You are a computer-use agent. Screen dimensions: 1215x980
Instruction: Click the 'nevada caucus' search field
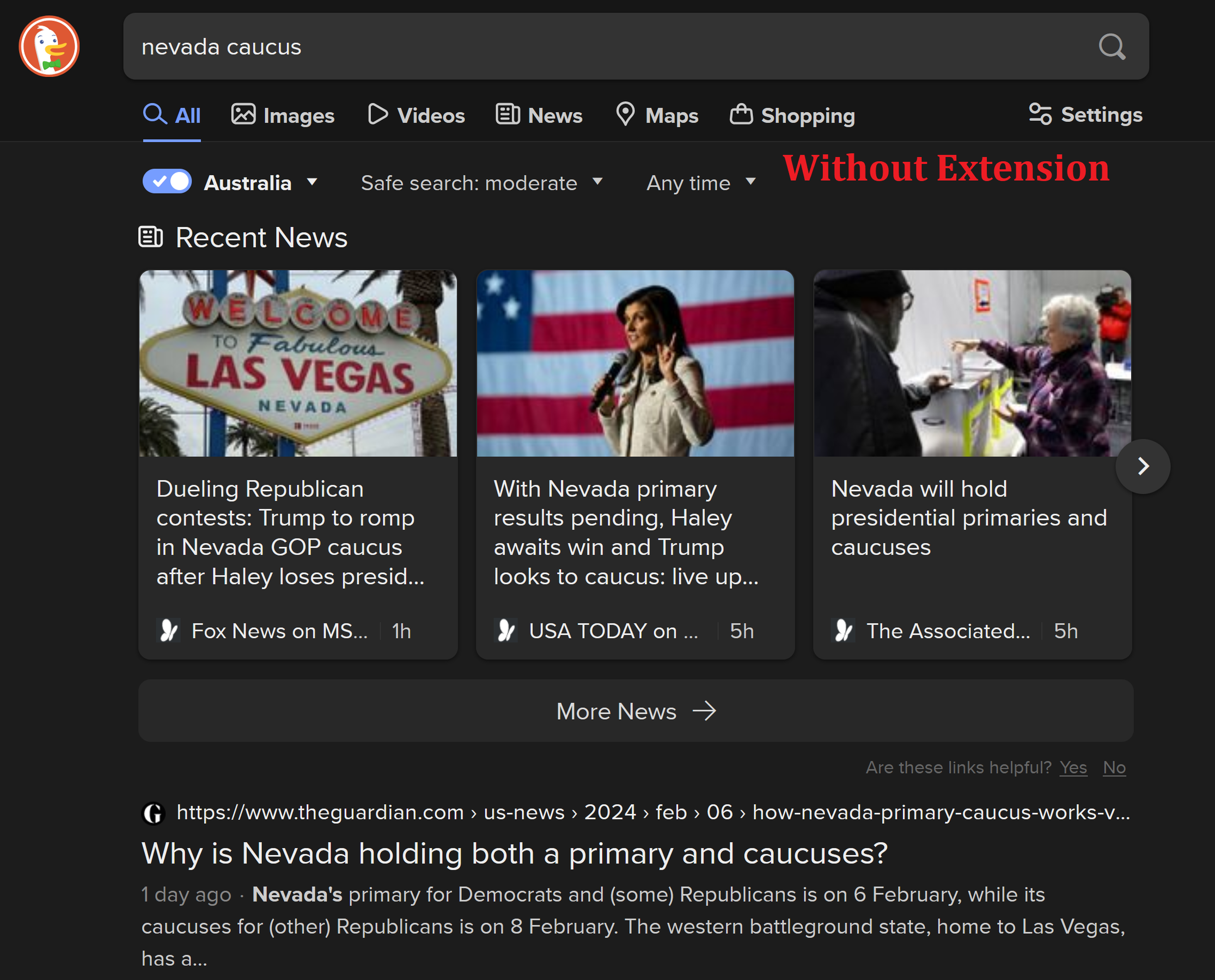pyautogui.click(x=636, y=46)
